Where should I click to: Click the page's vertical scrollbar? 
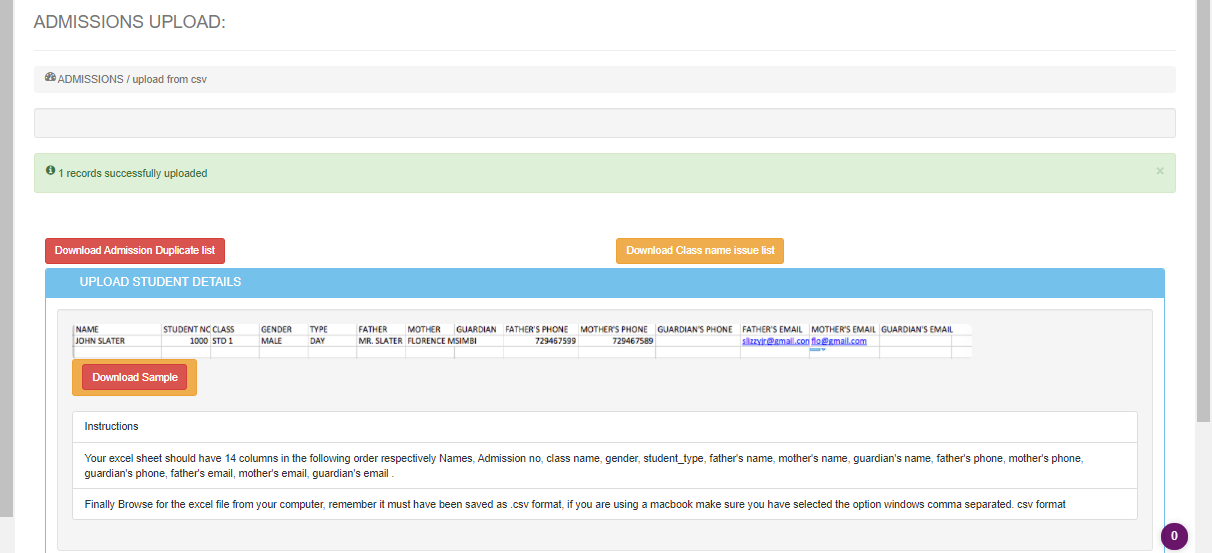point(1204,200)
